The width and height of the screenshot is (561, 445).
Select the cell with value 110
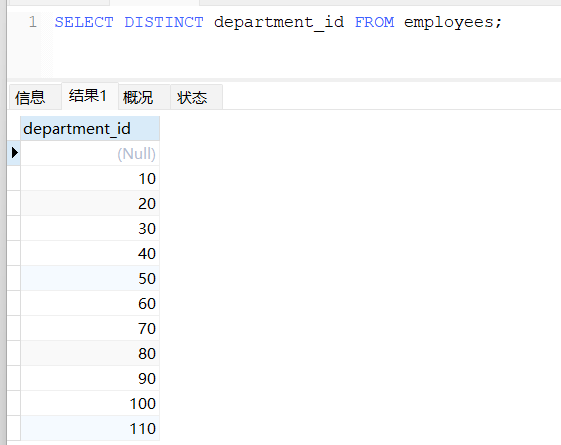90,428
